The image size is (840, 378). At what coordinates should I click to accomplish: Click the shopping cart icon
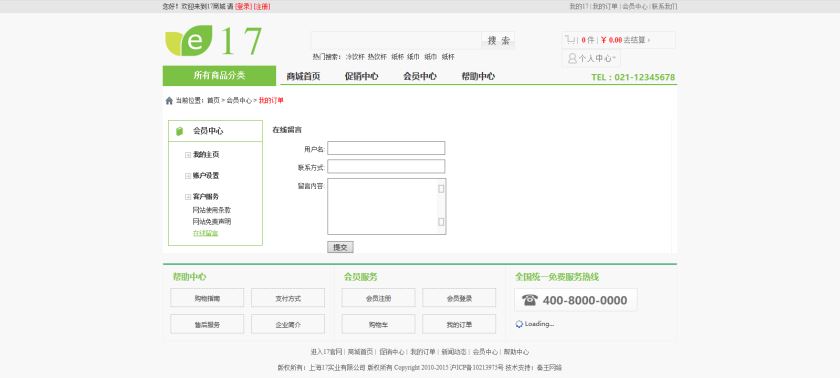point(571,40)
